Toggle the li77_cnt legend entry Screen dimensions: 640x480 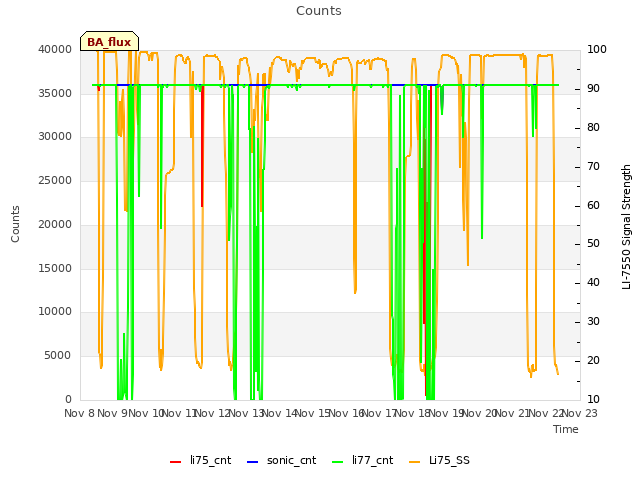click(362, 460)
